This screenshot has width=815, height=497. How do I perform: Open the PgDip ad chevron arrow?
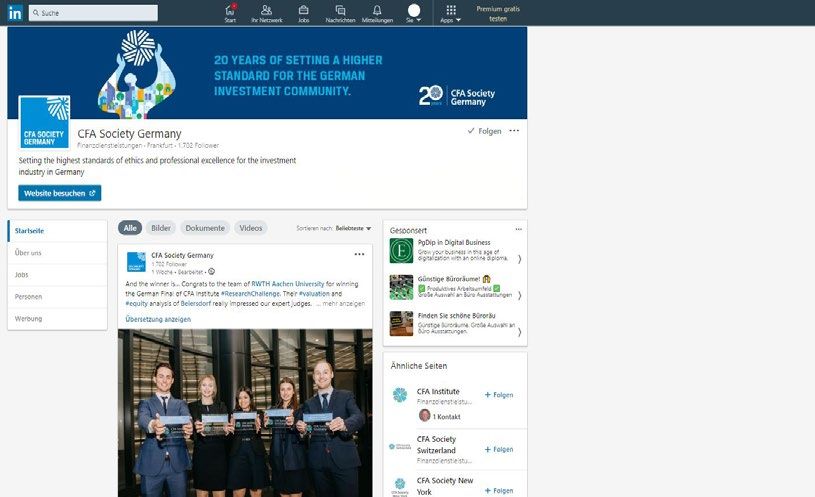click(x=519, y=258)
